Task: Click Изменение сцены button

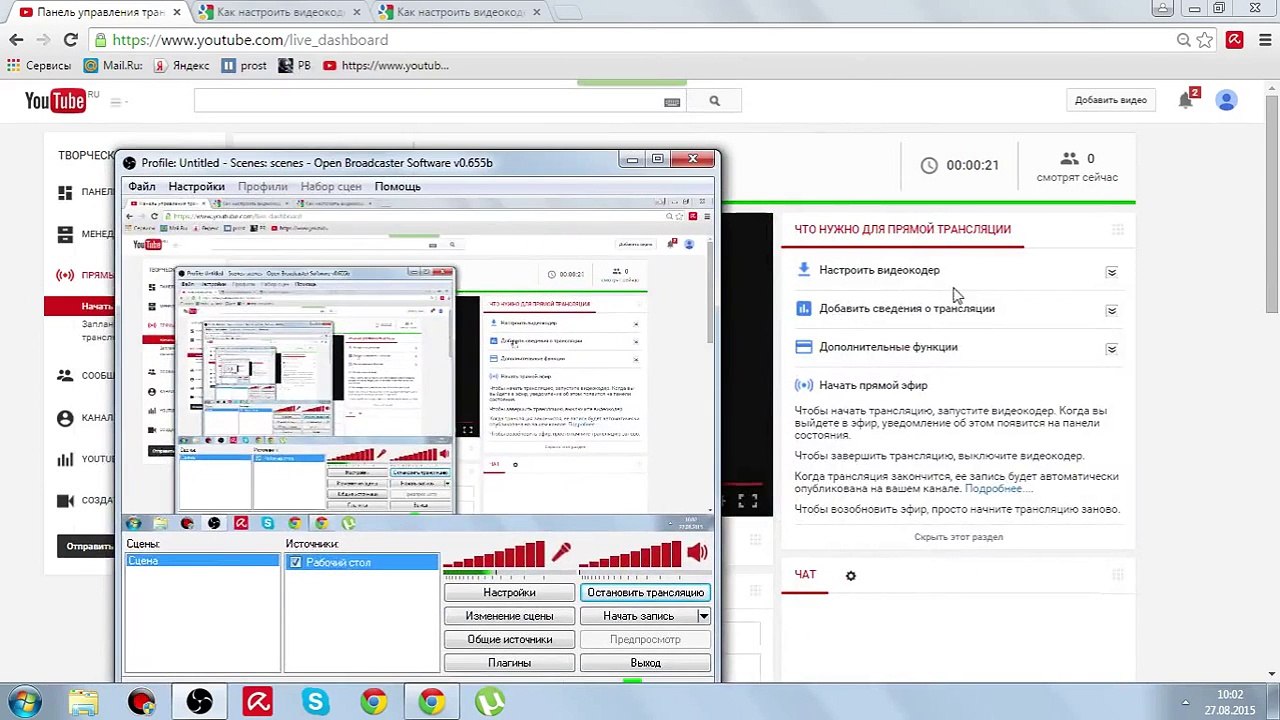Action: tap(509, 616)
